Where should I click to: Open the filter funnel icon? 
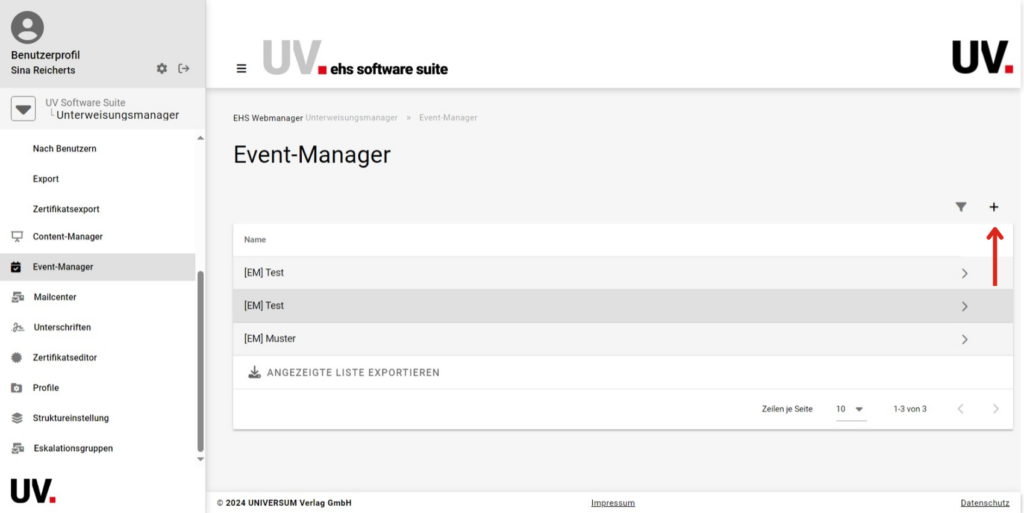tap(961, 207)
